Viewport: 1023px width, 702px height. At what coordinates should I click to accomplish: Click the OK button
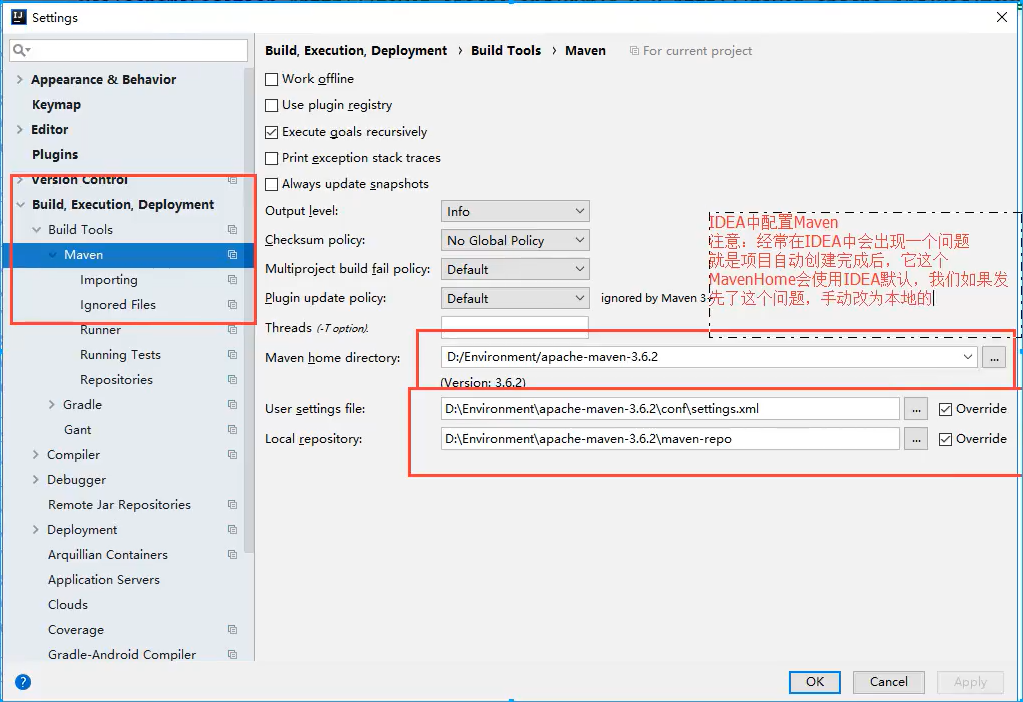click(x=814, y=682)
